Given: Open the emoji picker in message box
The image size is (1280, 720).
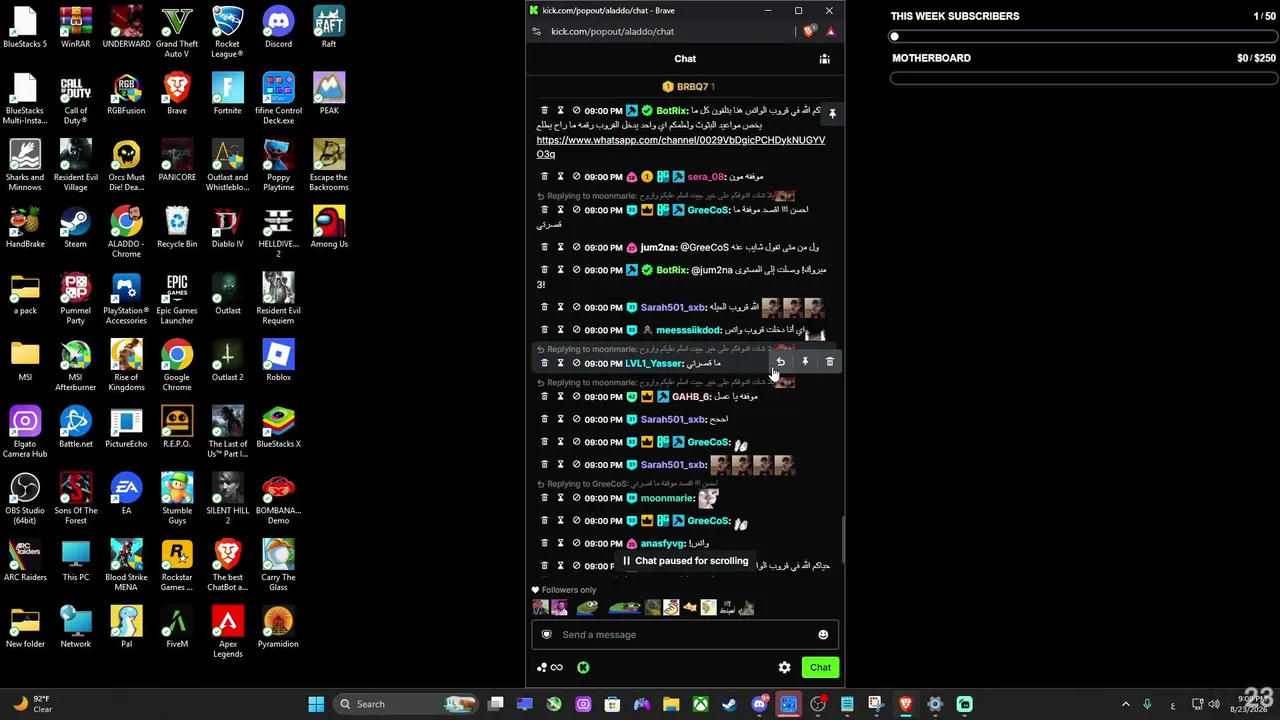Looking at the screenshot, I should click(x=823, y=634).
